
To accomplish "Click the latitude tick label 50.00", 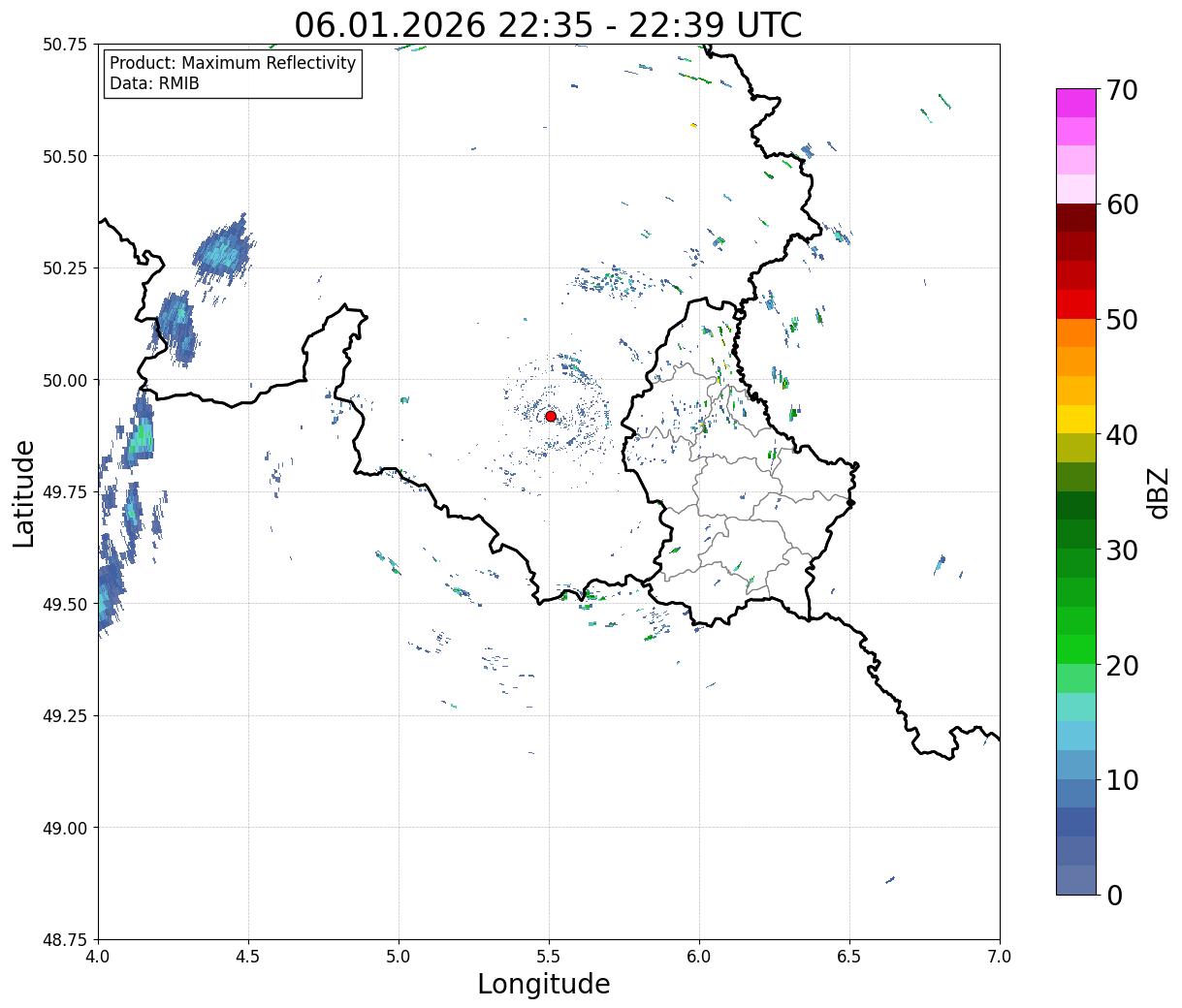I will pyautogui.click(x=64, y=380).
